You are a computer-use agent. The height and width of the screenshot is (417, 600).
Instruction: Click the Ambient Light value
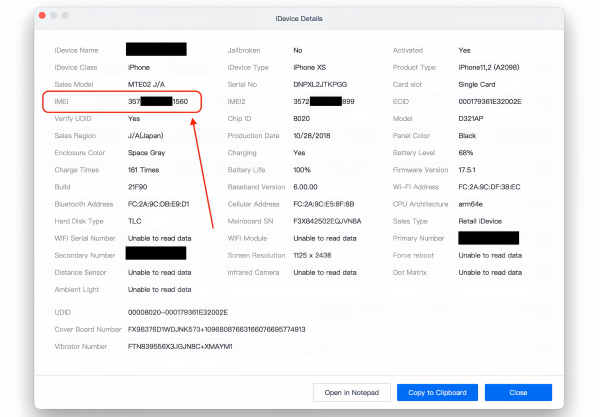160,290
